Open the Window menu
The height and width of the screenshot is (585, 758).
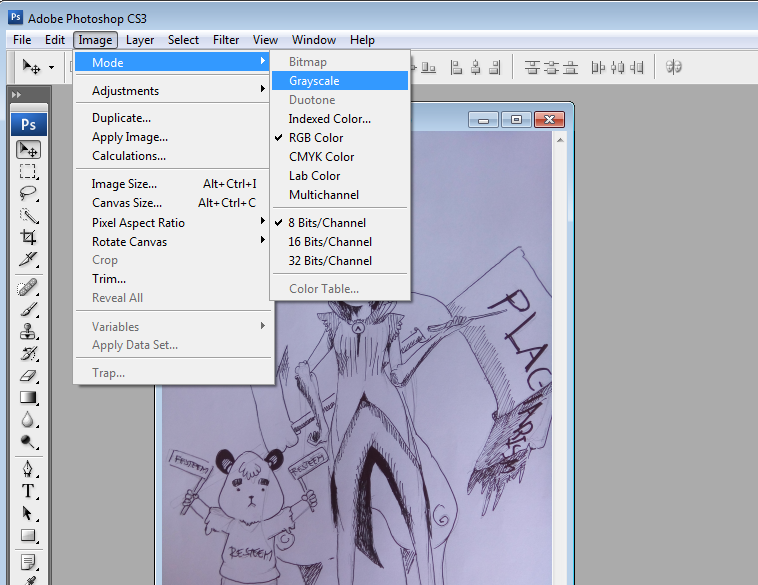click(314, 40)
